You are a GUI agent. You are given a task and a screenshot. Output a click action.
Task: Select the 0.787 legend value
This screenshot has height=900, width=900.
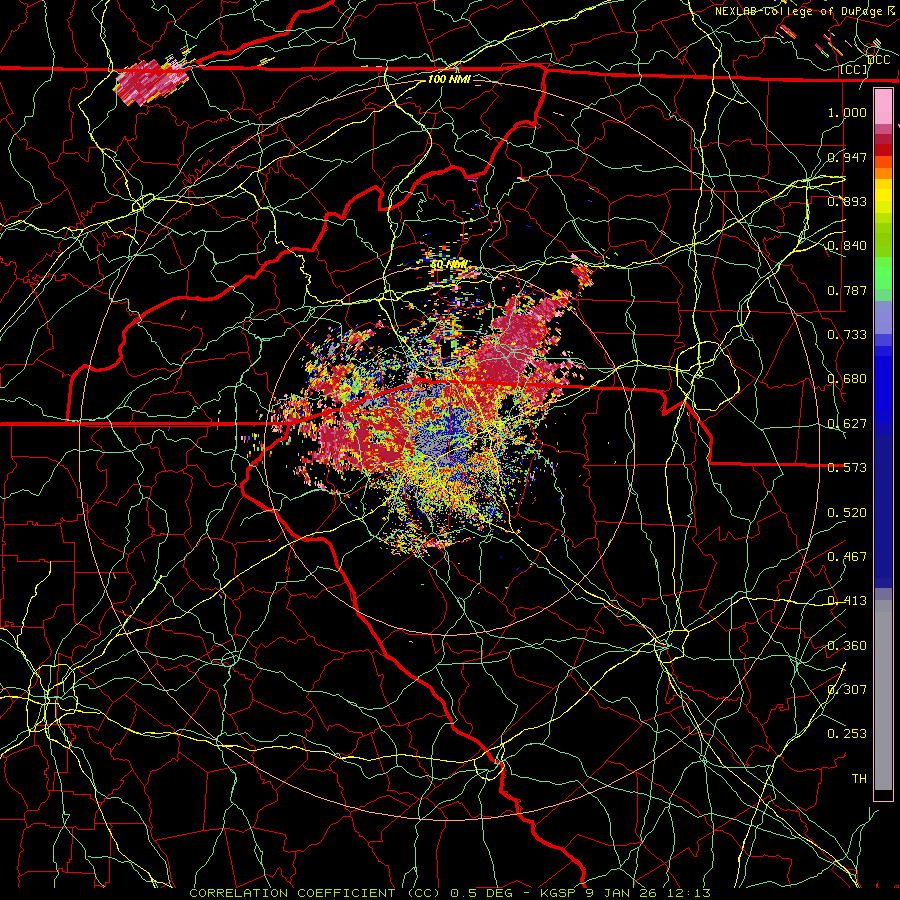click(847, 290)
